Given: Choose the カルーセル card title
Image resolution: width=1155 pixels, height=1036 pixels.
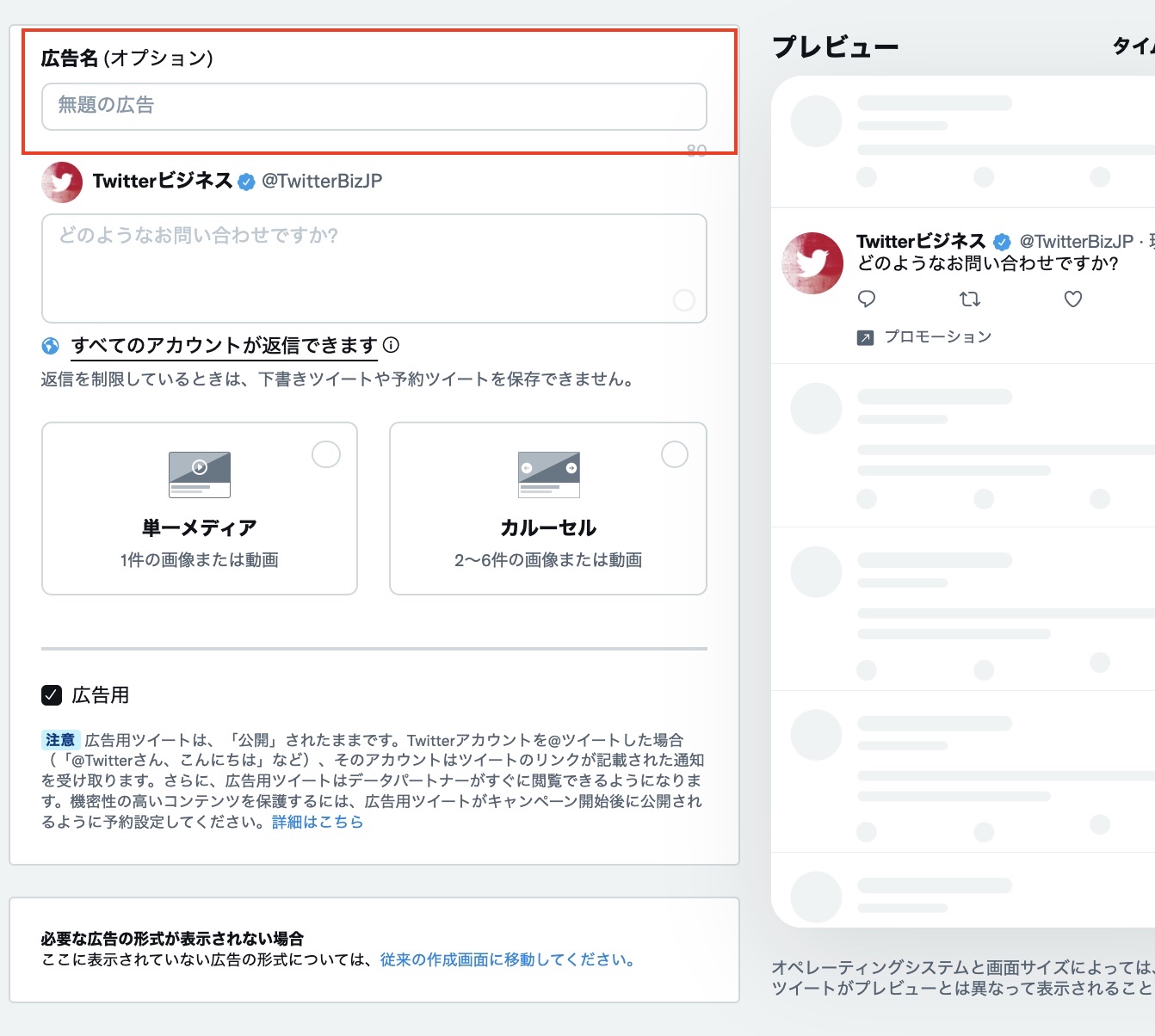Looking at the screenshot, I should pyautogui.click(x=548, y=527).
